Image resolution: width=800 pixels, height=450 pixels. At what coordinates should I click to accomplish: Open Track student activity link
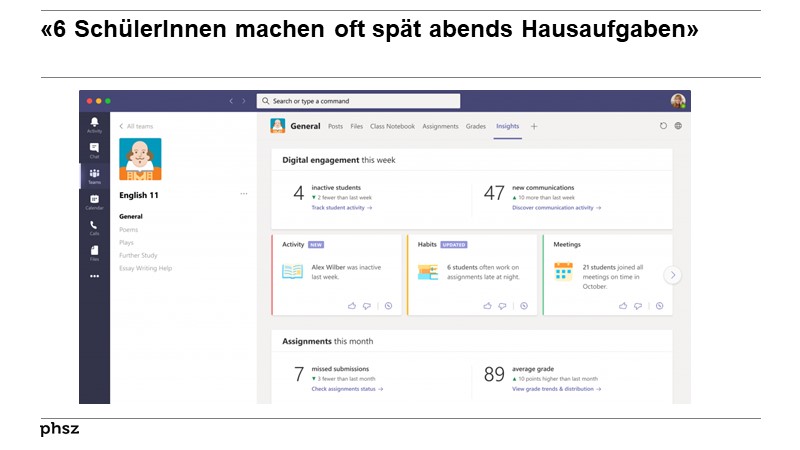coord(342,208)
